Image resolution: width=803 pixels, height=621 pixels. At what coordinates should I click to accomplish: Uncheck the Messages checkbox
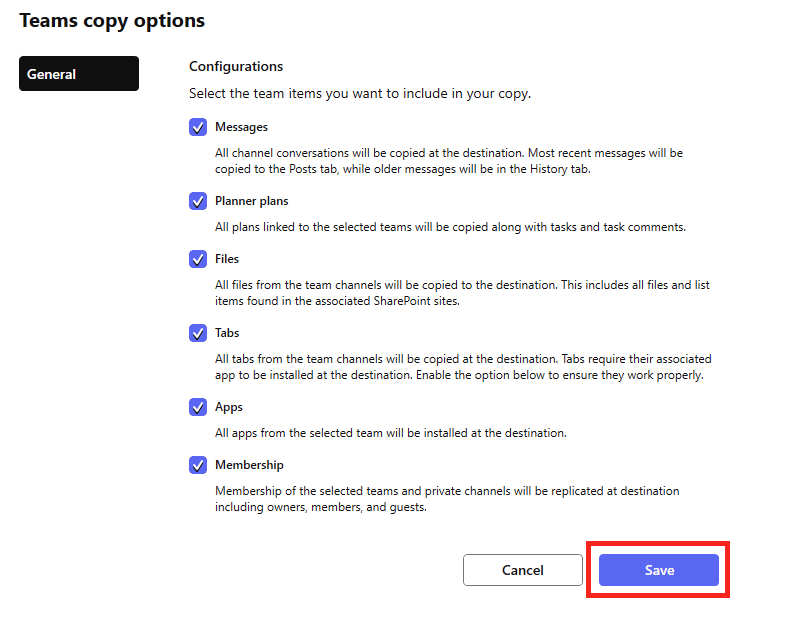click(198, 127)
